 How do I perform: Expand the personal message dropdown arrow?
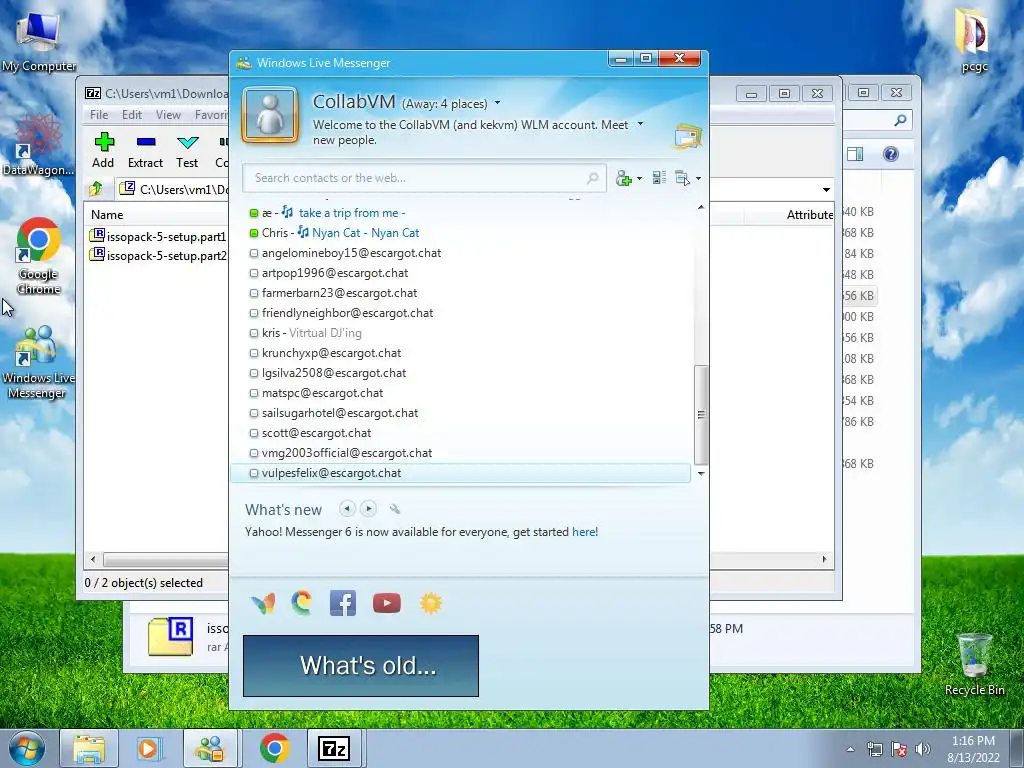[640, 124]
